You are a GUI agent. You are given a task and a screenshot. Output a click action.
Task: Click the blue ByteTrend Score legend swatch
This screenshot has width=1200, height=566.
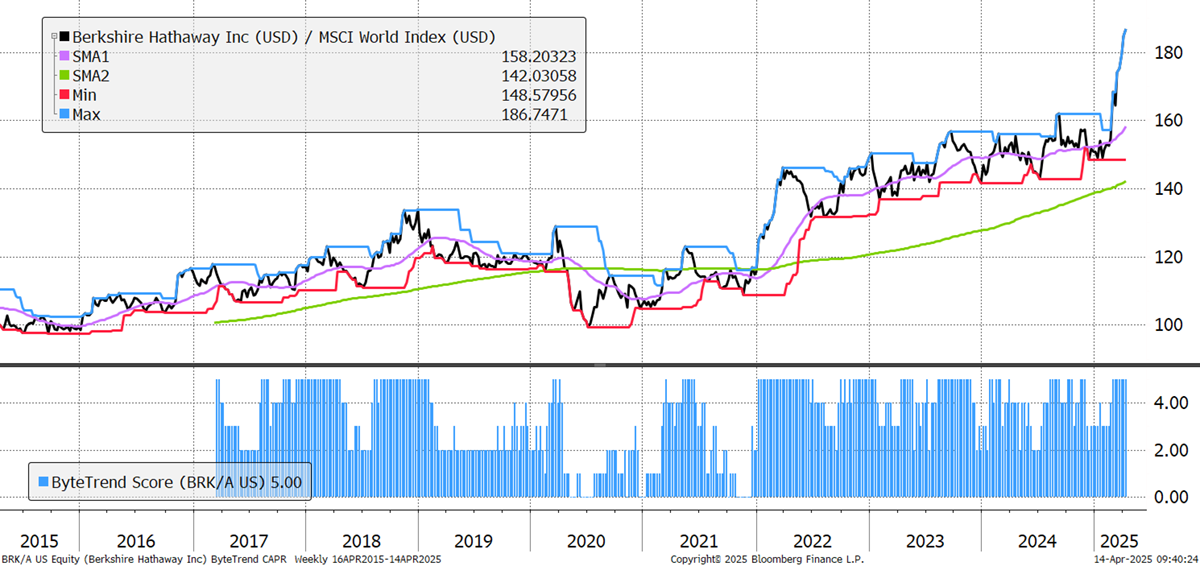point(43,482)
